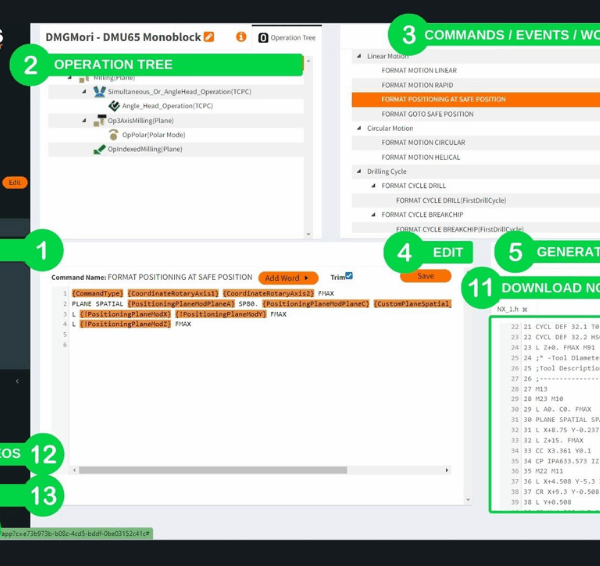Click the edit pencil icon beside DMU65 Monoblock
600x566 pixels.
[x=209, y=37]
